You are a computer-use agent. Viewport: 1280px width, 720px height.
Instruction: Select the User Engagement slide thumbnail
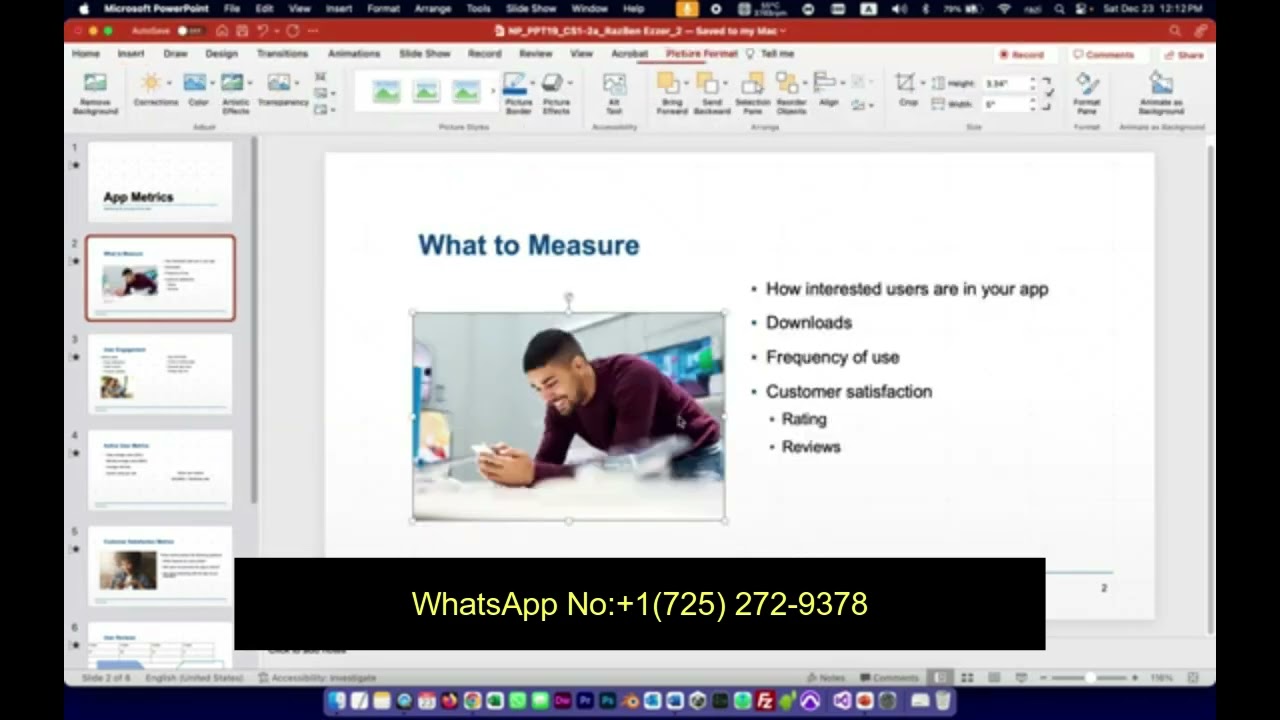click(160, 374)
